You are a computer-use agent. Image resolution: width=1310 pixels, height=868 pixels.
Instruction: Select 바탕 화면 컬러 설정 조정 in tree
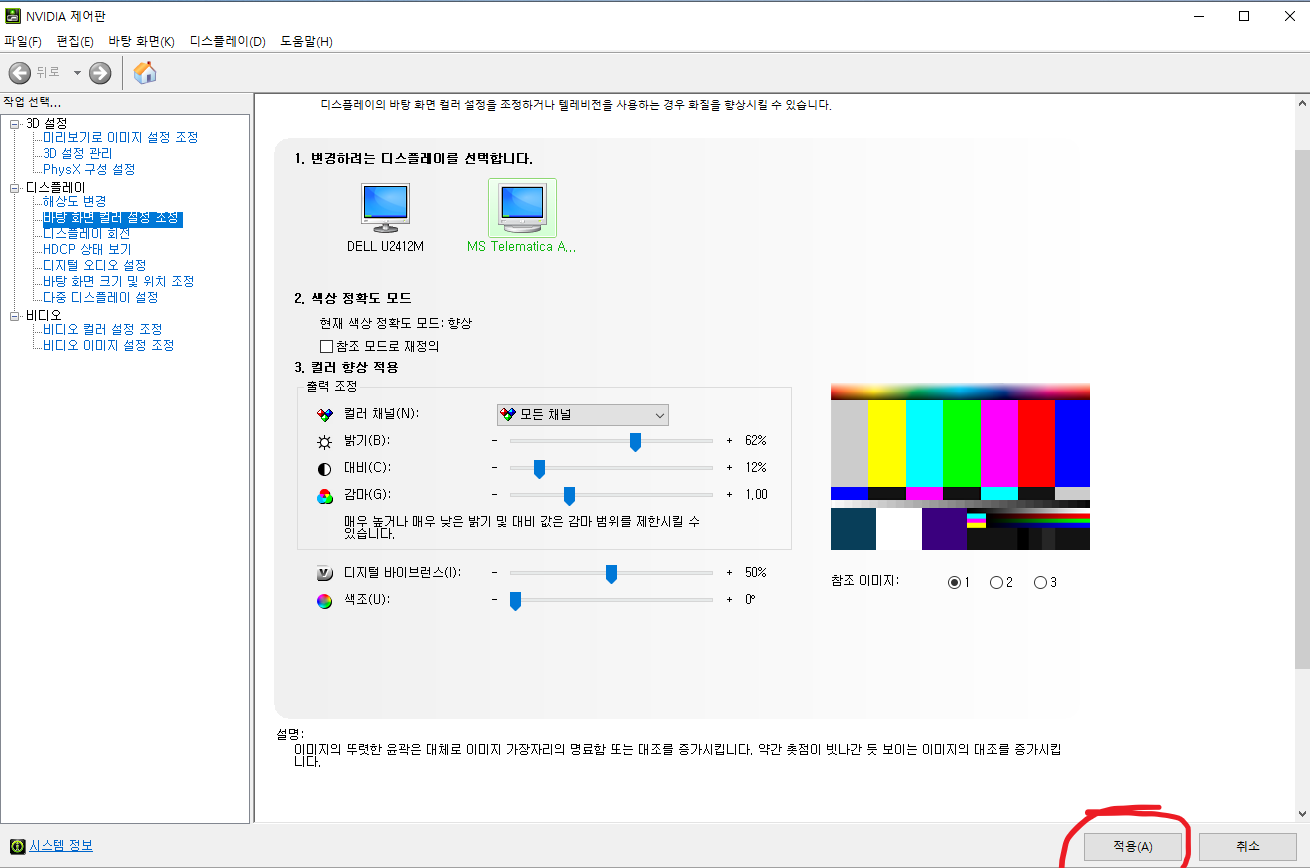point(112,217)
